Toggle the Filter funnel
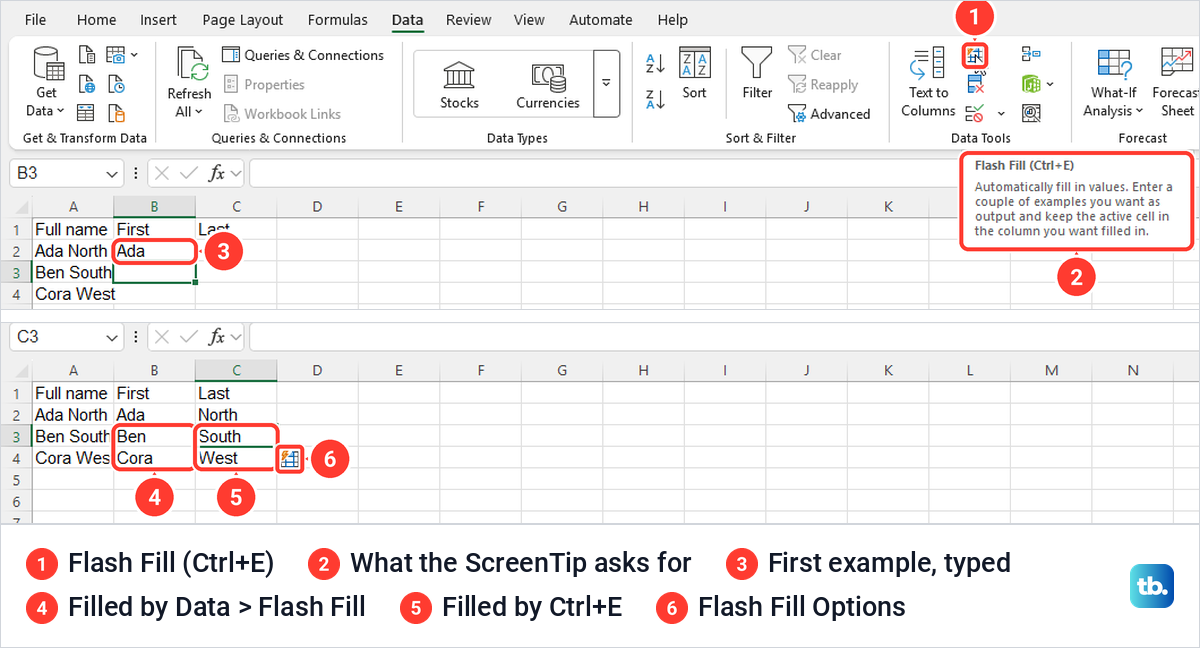 [757, 74]
